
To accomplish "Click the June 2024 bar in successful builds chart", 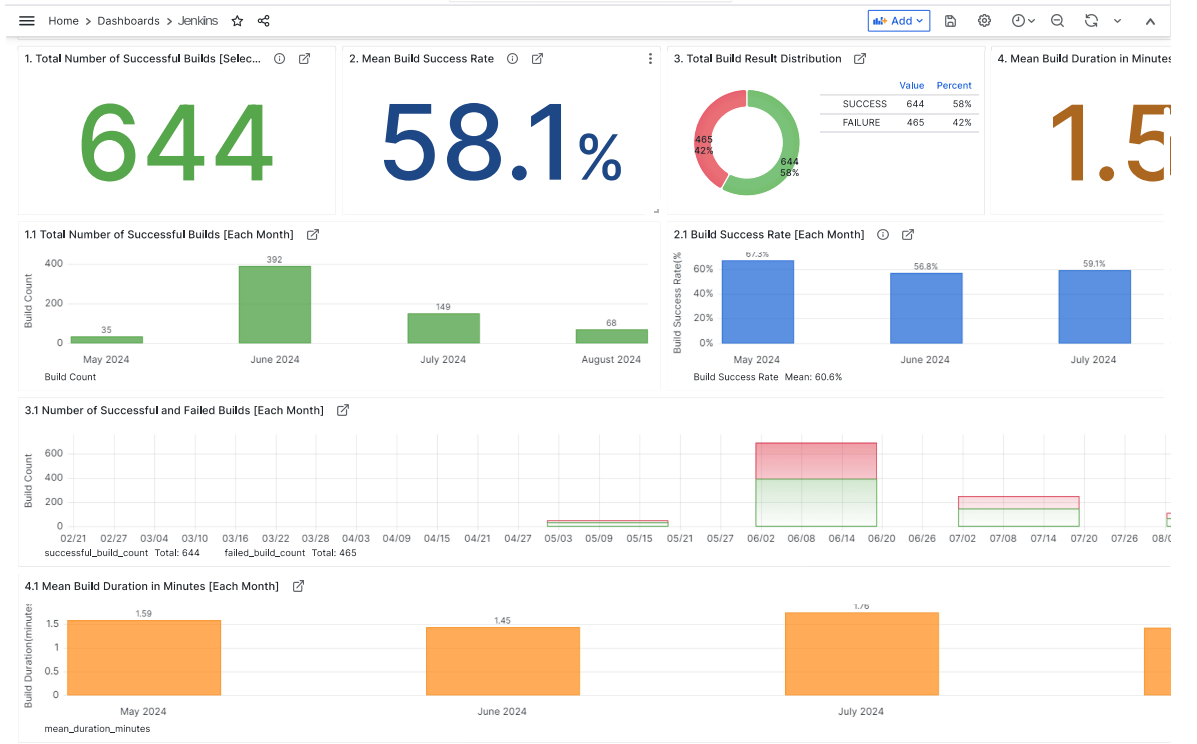I will (274, 305).
